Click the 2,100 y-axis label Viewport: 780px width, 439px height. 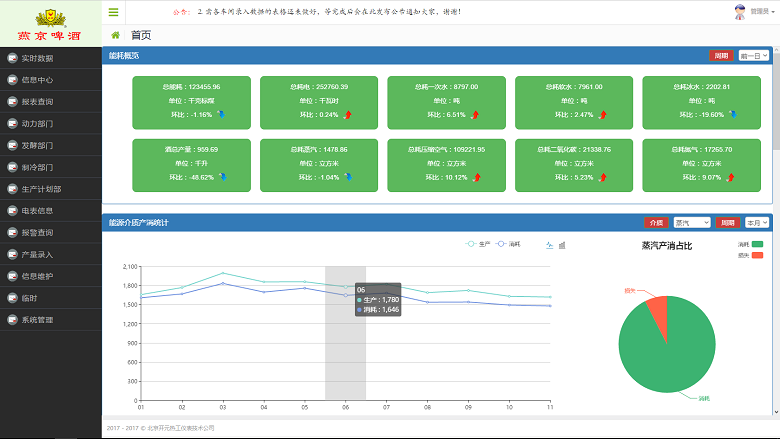pyautogui.click(x=130, y=266)
